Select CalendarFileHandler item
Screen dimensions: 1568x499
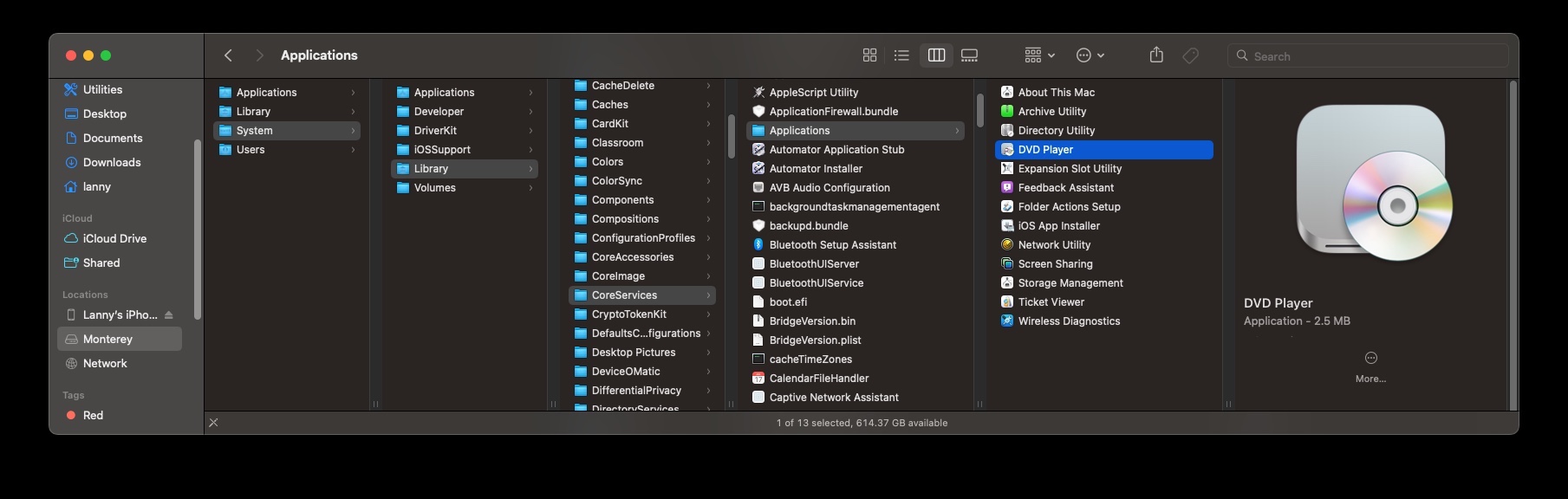click(x=856, y=378)
